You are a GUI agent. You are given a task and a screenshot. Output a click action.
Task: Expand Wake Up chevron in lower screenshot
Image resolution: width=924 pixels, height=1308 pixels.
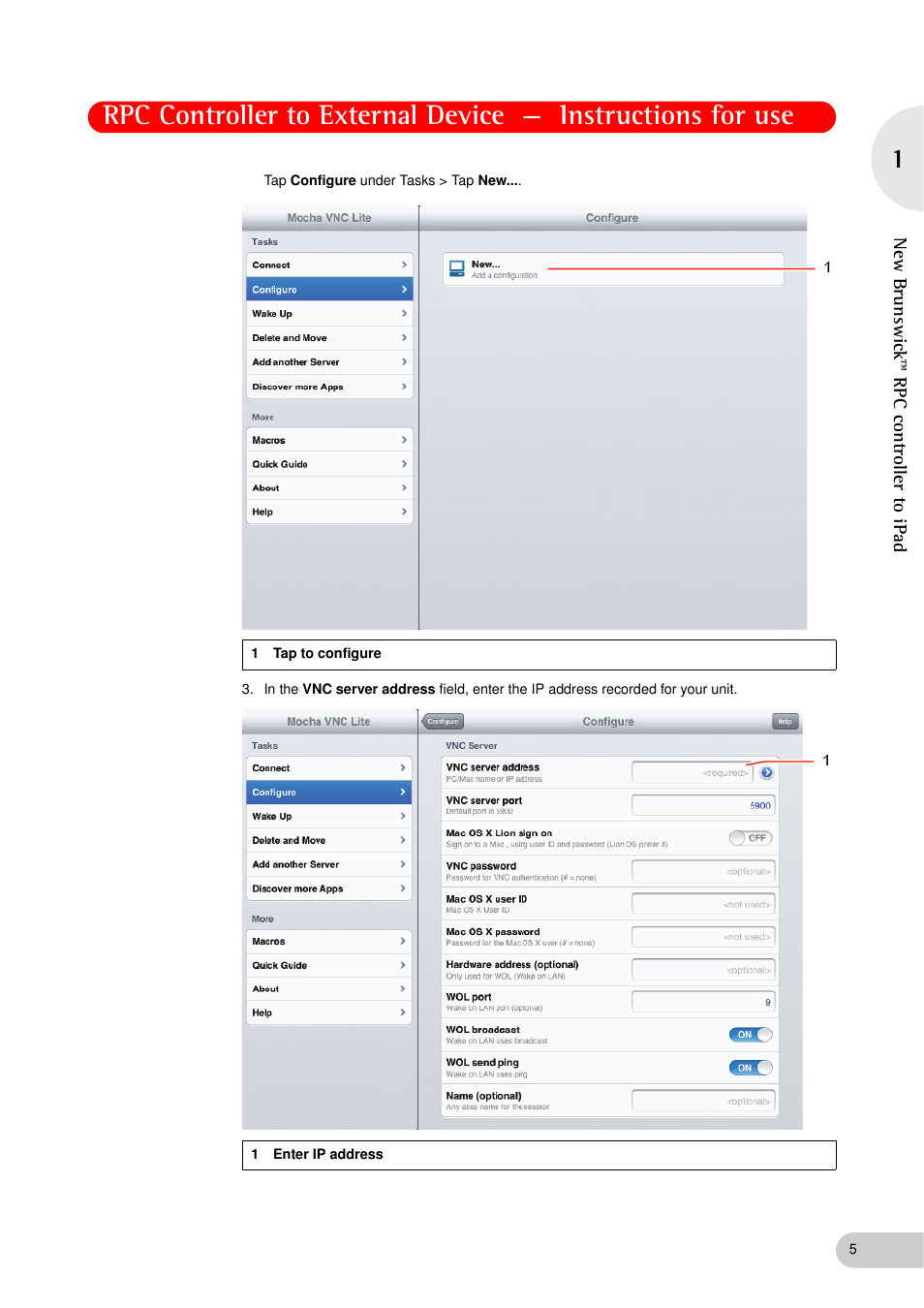click(x=403, y=816)
